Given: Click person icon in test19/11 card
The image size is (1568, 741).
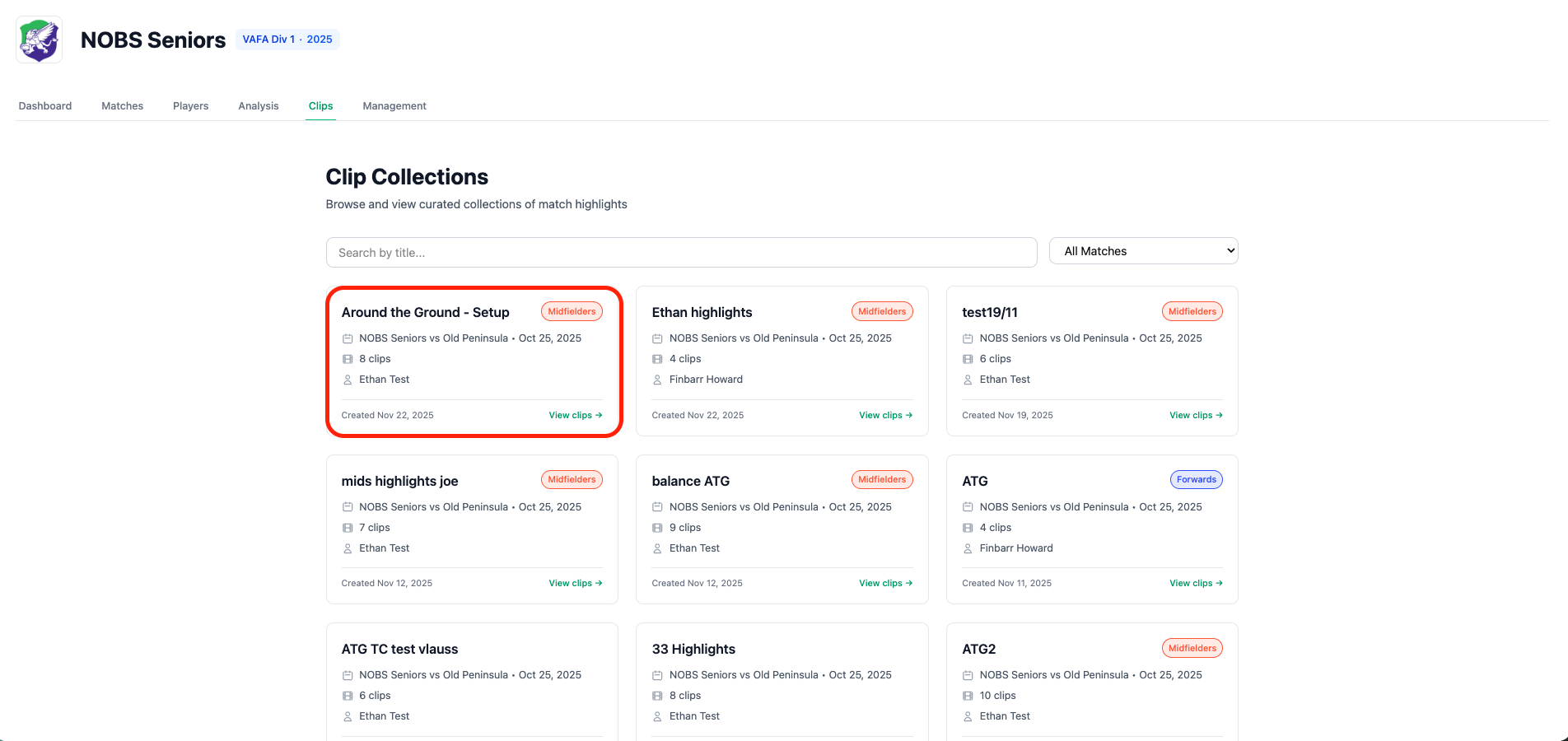Looking at the screenshot, I should click(x=968, y=380).
